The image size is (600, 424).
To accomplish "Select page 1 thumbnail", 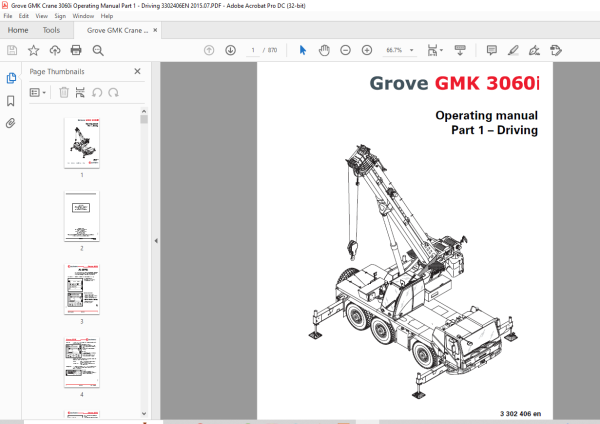I will point(82,143).
